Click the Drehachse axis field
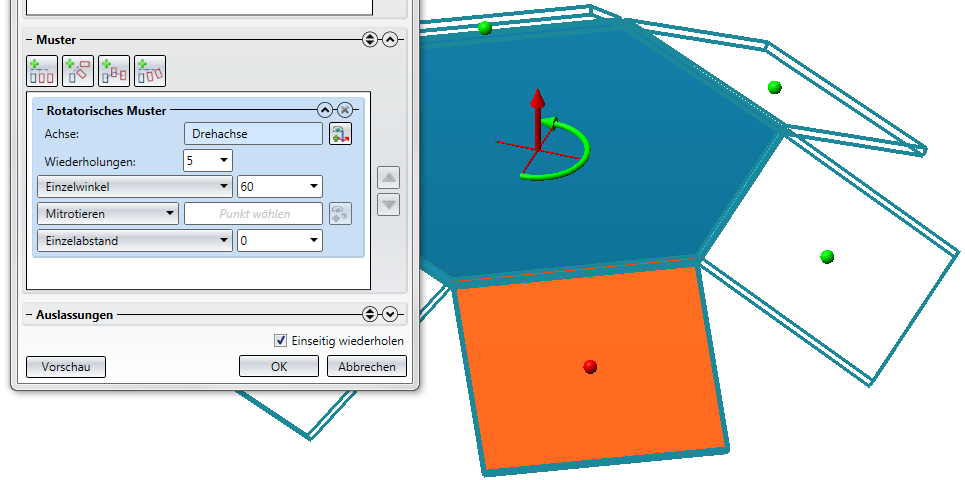 tap(254, 134)
